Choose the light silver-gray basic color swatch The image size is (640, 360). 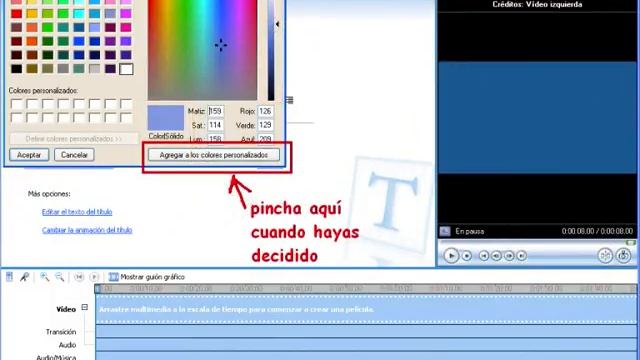95,69
